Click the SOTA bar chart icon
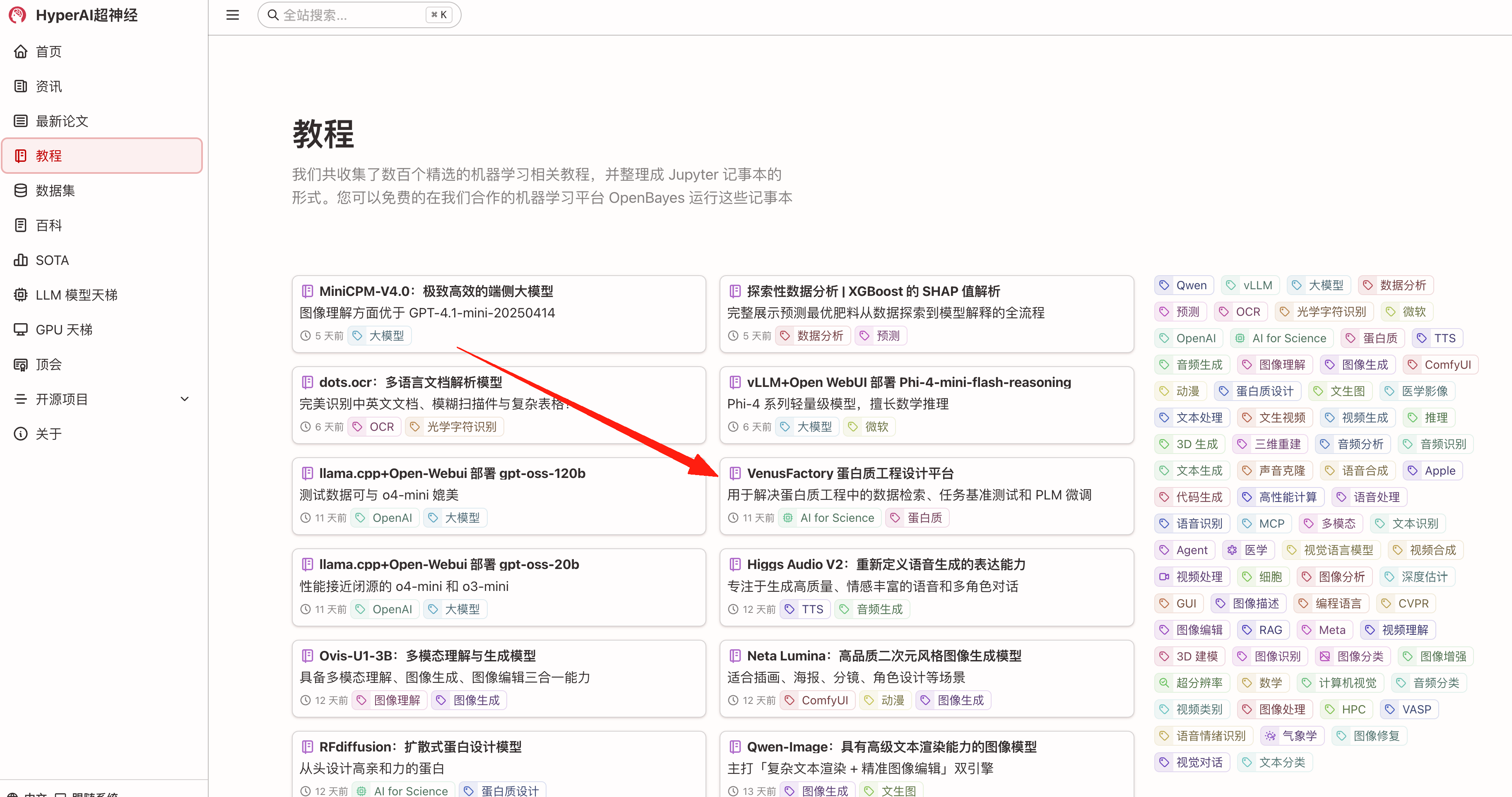This screenshot has width=1512, height=797. tap(21, 260)
